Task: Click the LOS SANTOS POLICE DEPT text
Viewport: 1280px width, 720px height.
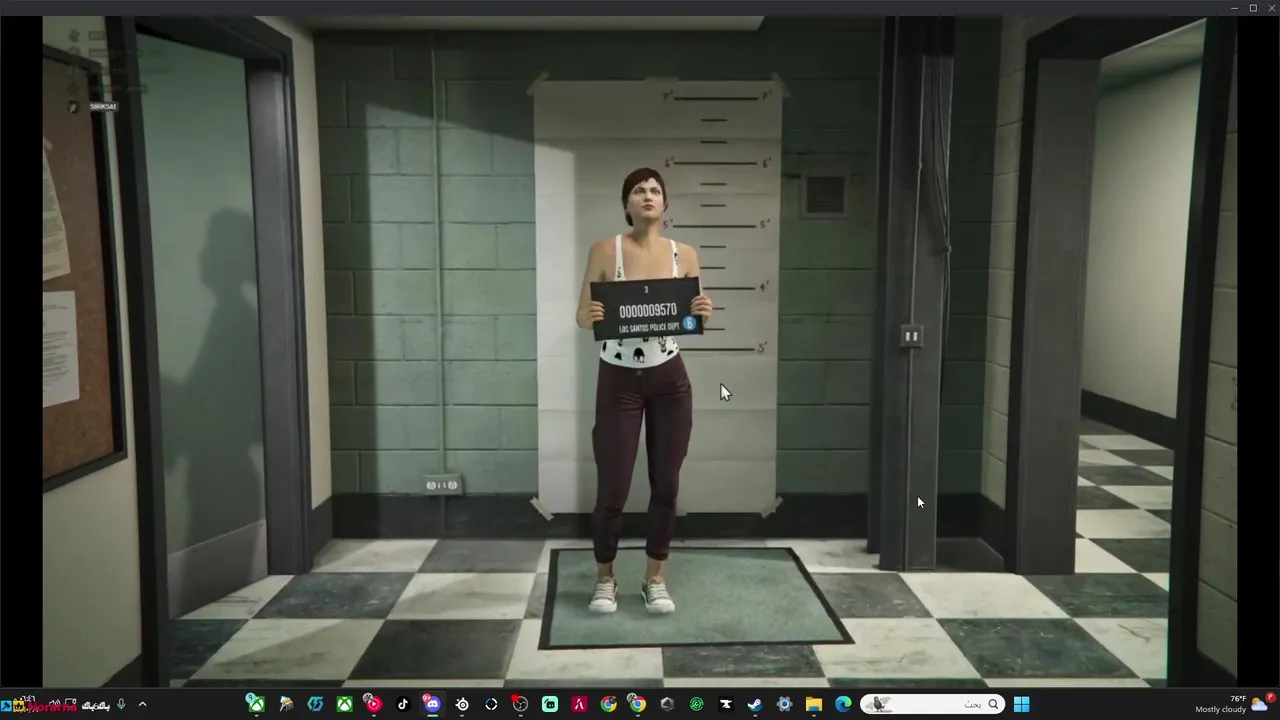Action: click(648, 328)
